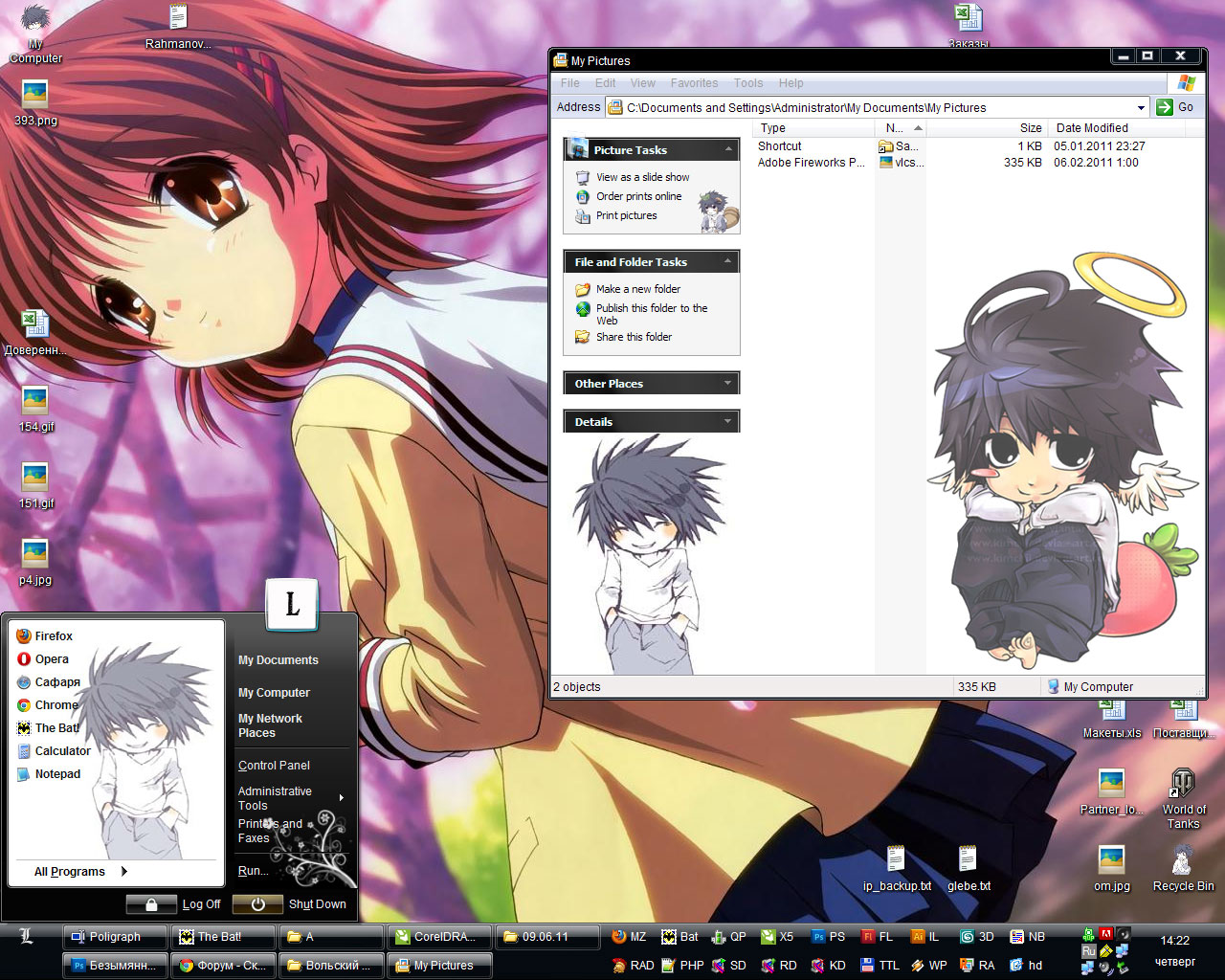This screenshot has height=980, width=1225.
Task: Select the Rahmanov document desktop icon
Action: tap(178, 26)
